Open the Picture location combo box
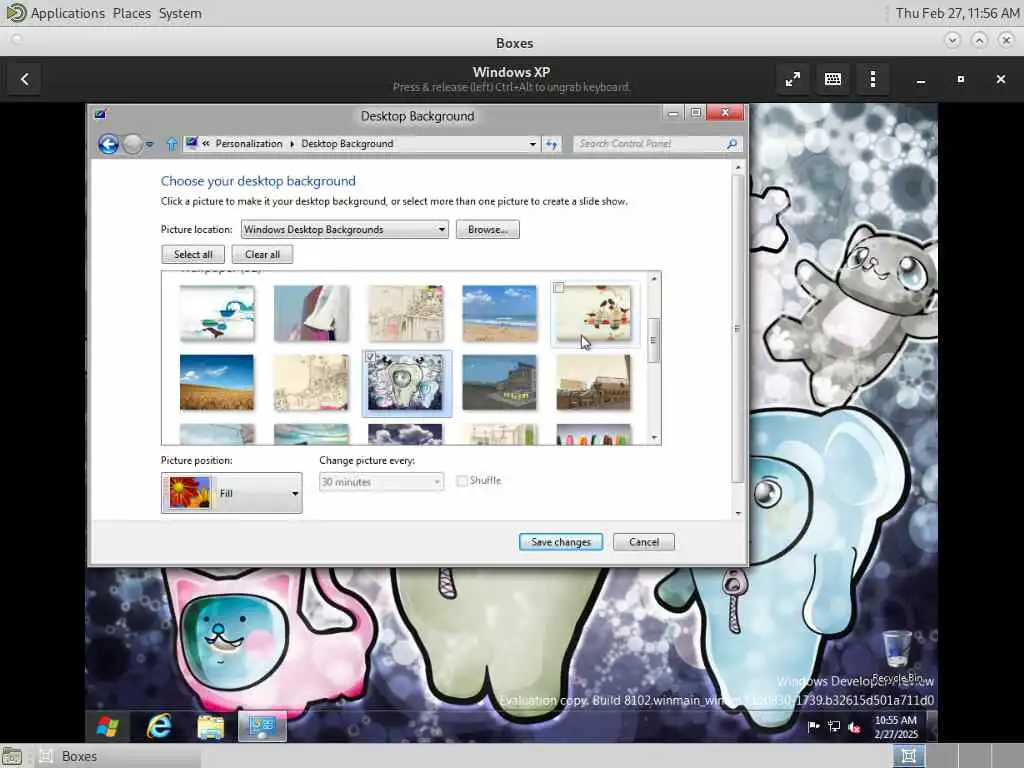This screenshot has width=1024, height=768. pos(344,229)
